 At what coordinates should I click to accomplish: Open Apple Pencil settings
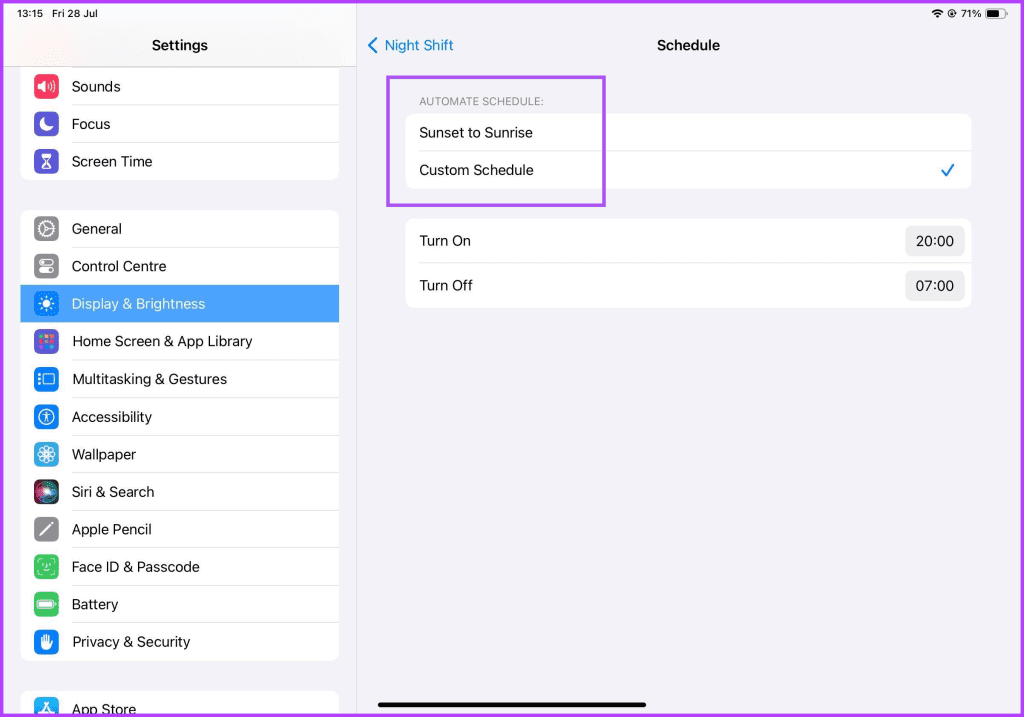[180, 529]
